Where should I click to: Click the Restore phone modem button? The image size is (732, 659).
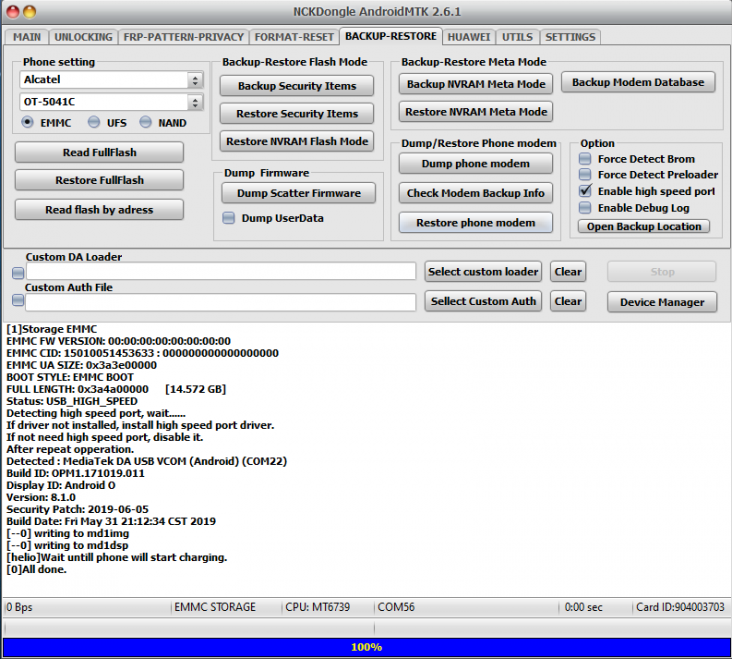coord(476,223)
